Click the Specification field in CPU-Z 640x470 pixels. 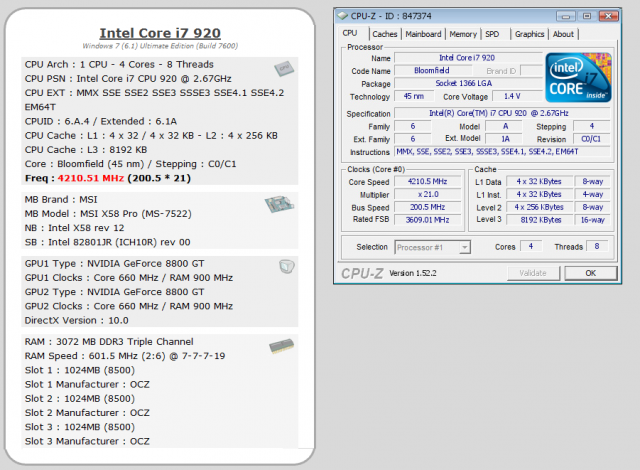(502, 113)
